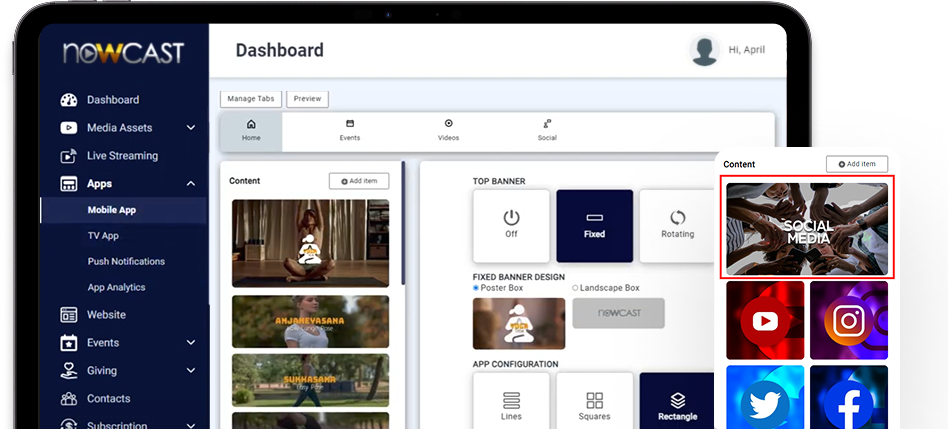
Task: Open Dashboard from the sidebar
Action: coord(112,100)
